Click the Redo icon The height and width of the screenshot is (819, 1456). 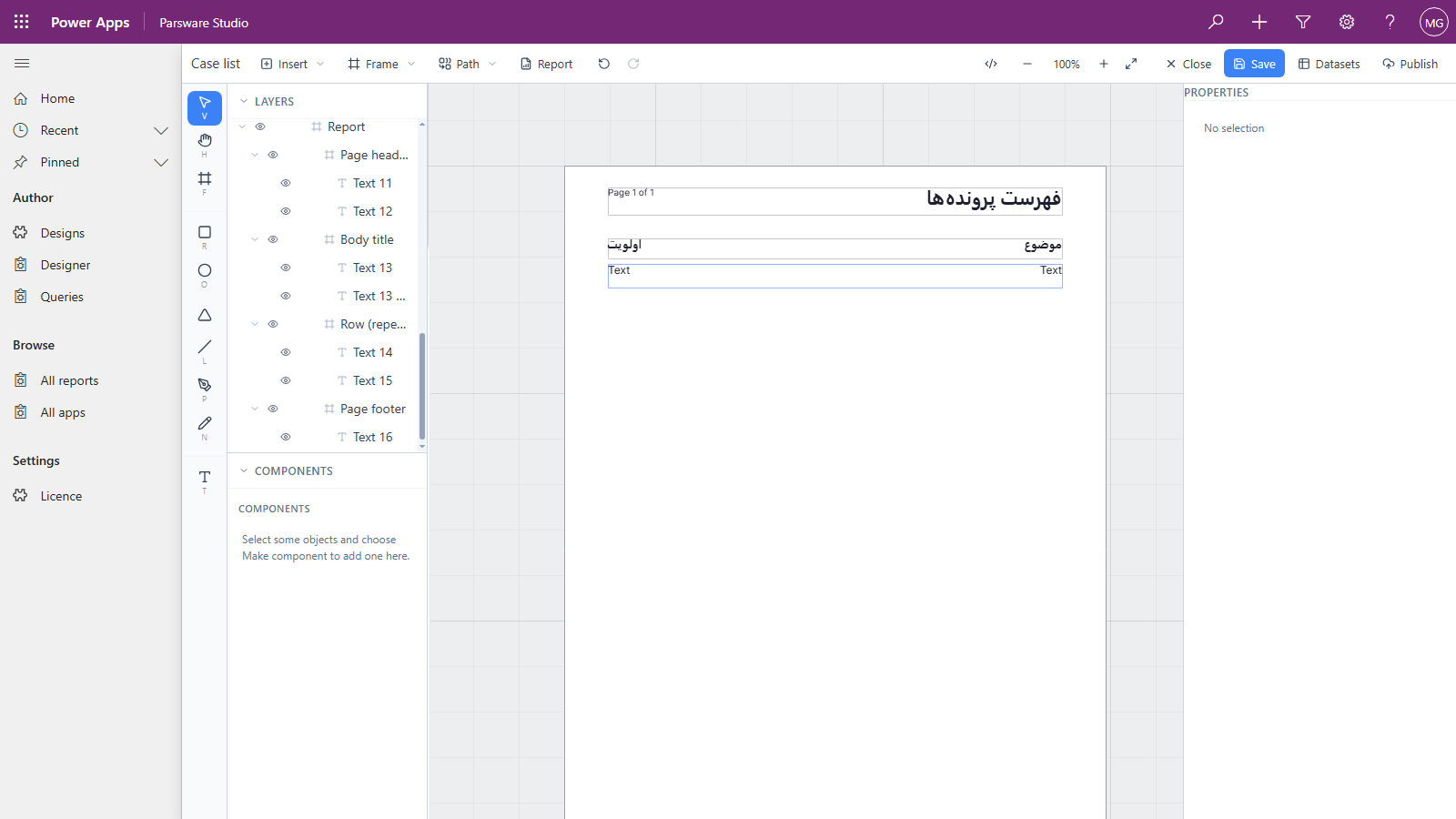(633, 64)
